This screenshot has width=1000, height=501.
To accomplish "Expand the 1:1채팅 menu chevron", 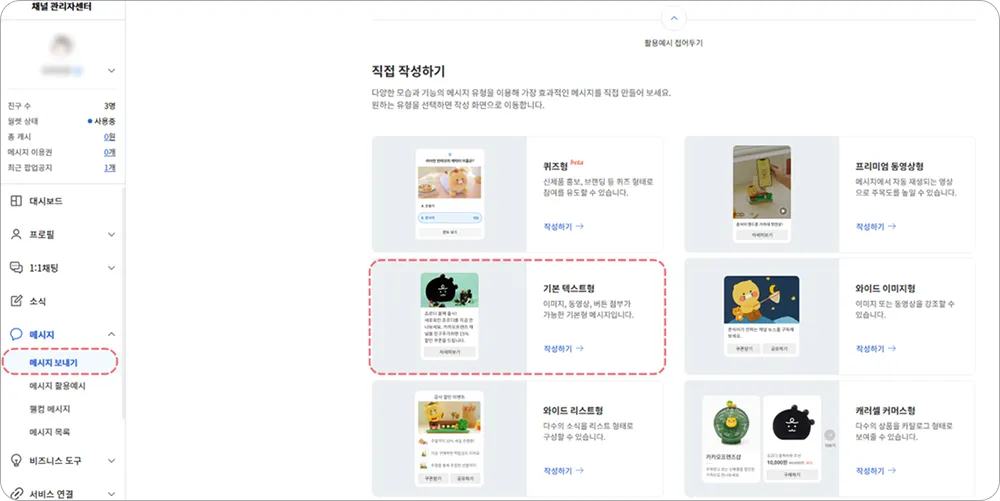I will (112, 268).
